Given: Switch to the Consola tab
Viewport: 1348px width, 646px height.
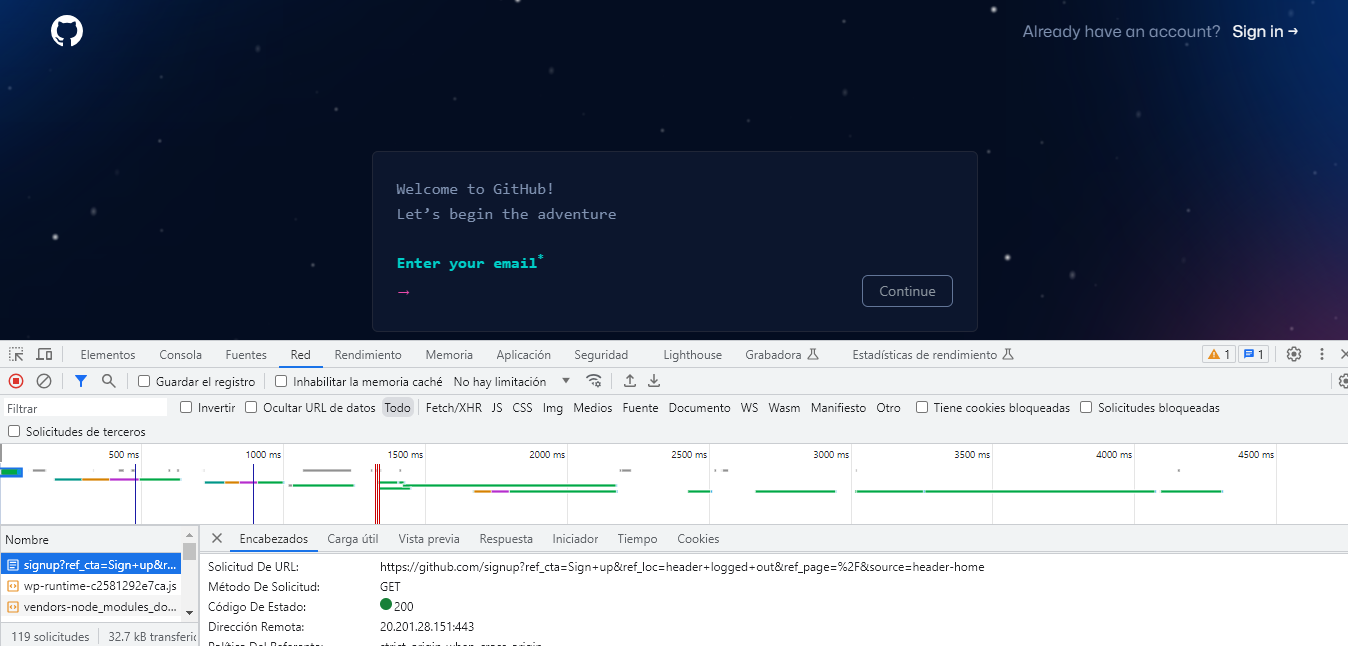Looking at the screenshot, I should pyautogui.click(x=180, y=354).
